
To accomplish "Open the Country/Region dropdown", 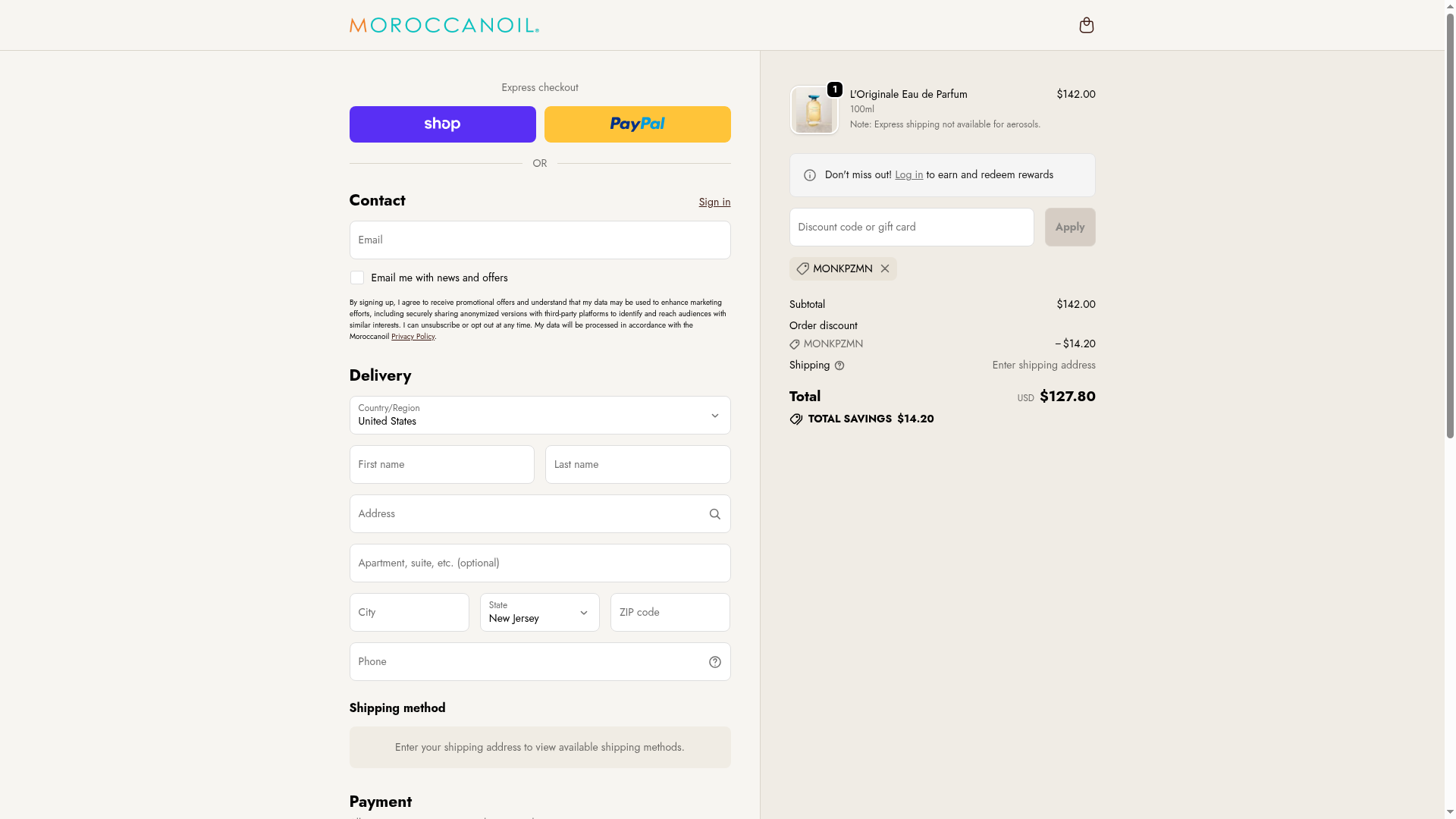I will point(539,416).
